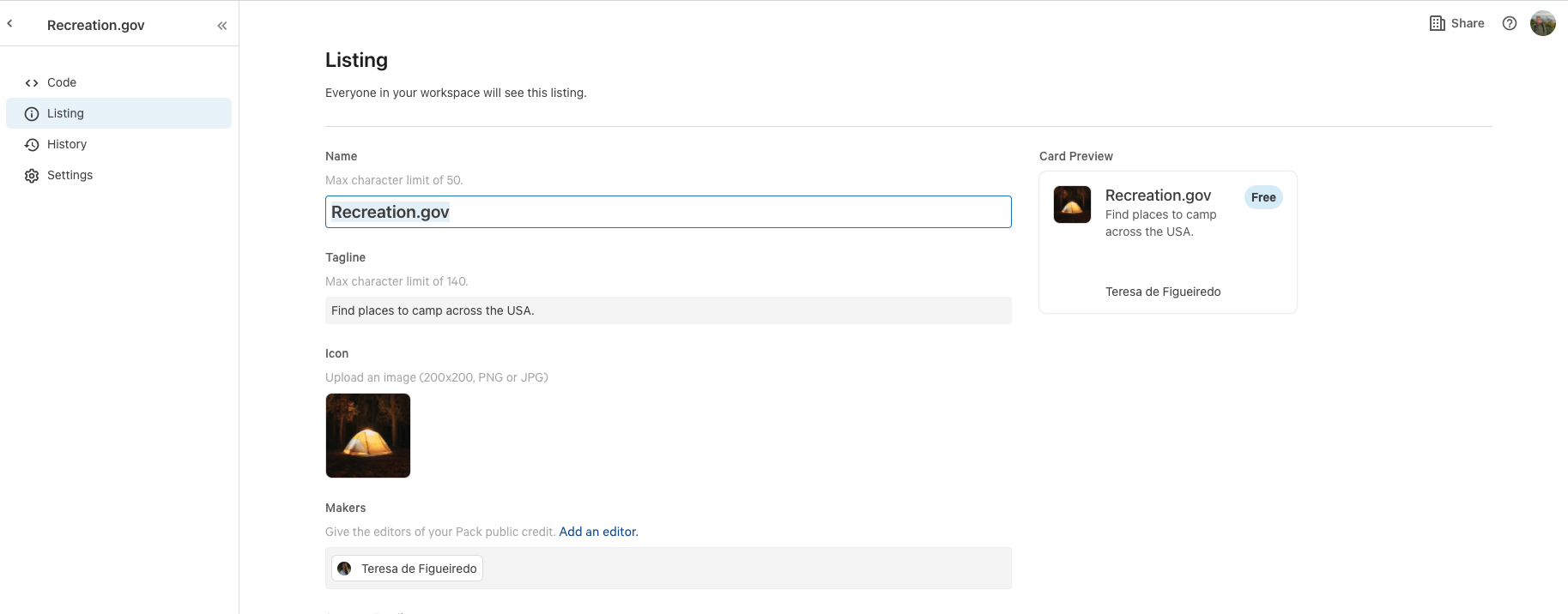Click the Tagline text field
The height and width of the screenshot is (614, 1568).
668,310
